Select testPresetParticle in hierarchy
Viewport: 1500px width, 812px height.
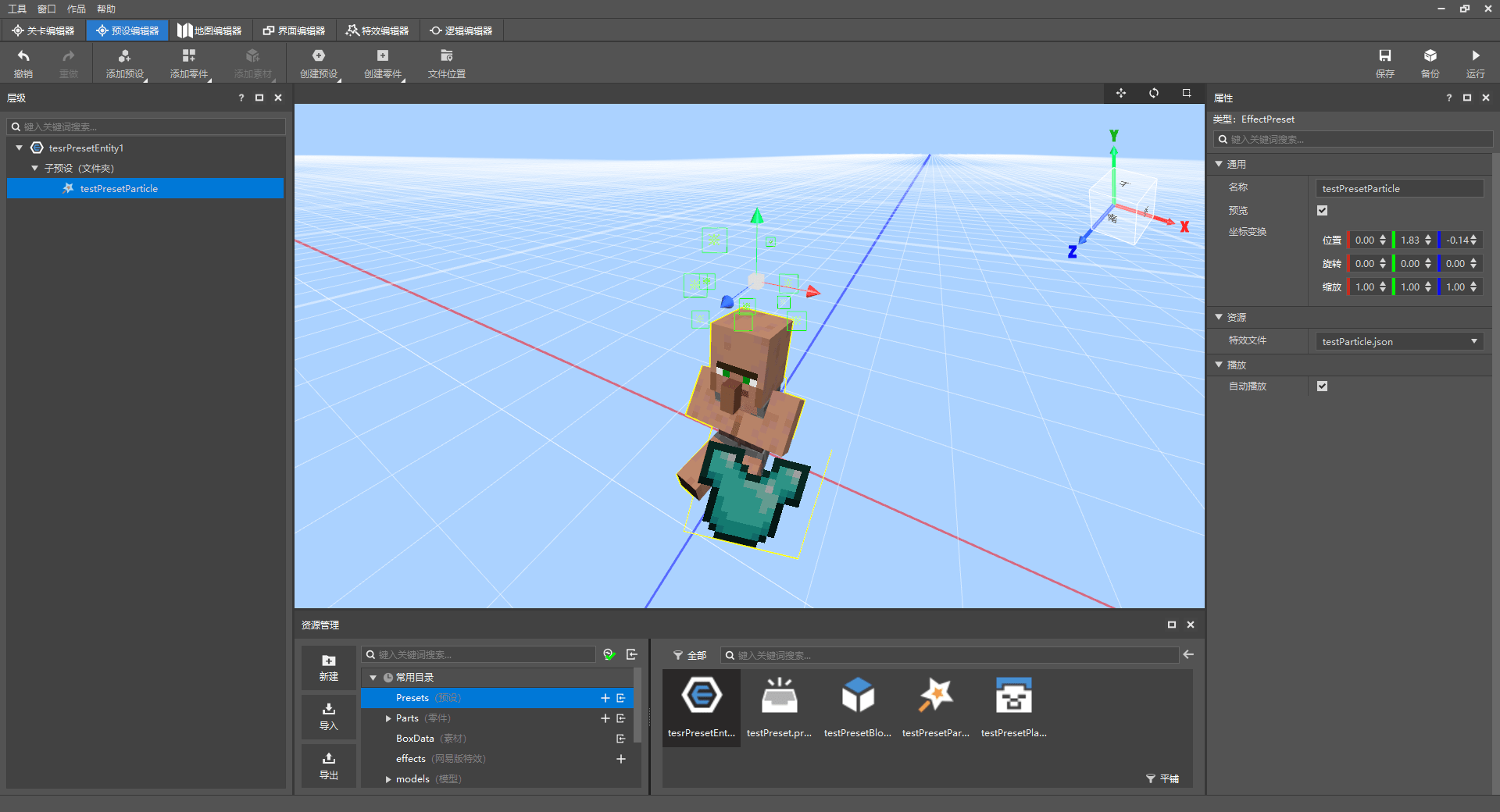coord(145,188)
